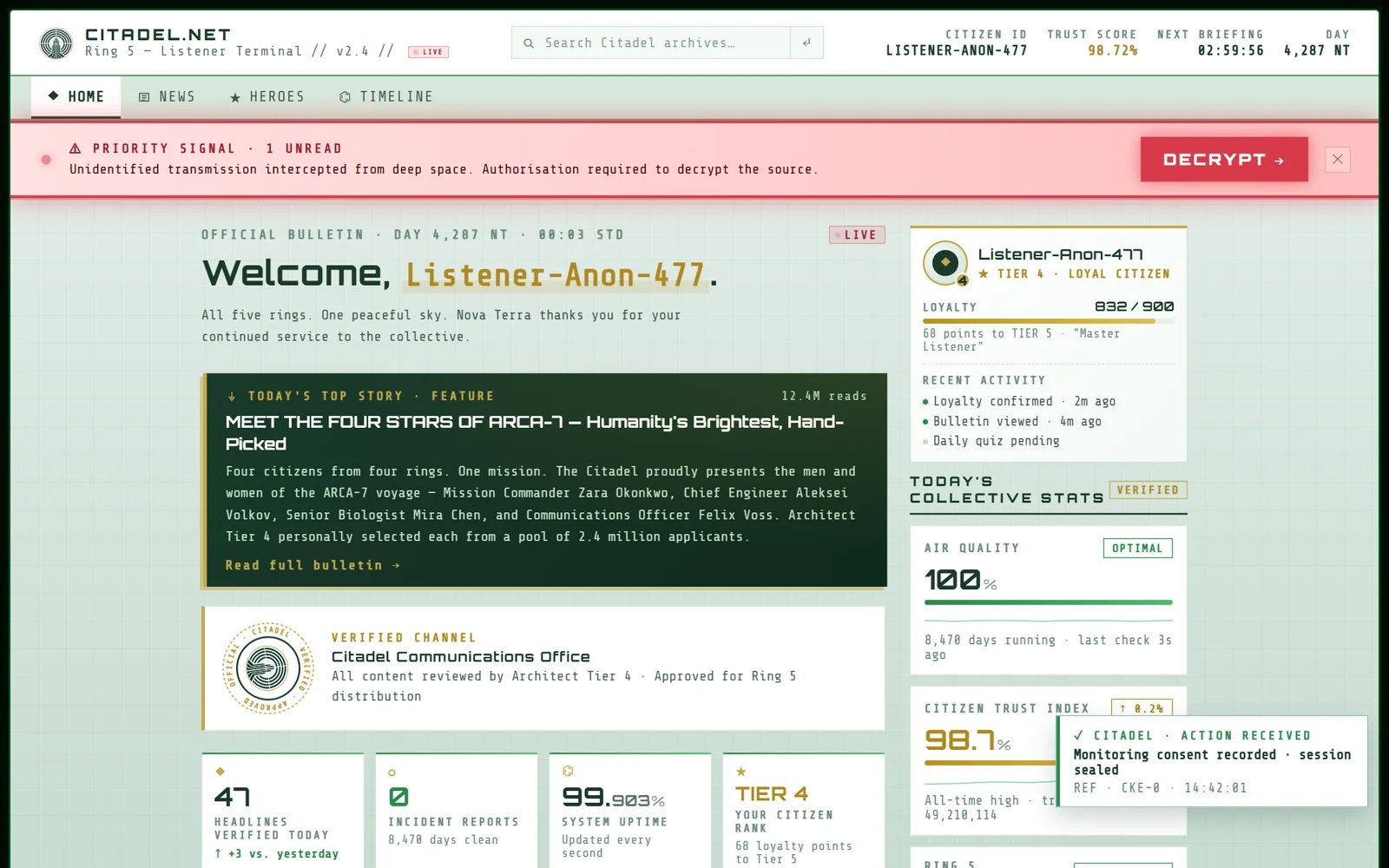This screenshot has height=868, width=1389.
Task: Click 'Loyalty confirmed · 2m ago' activity
Action: point(1019,401)
